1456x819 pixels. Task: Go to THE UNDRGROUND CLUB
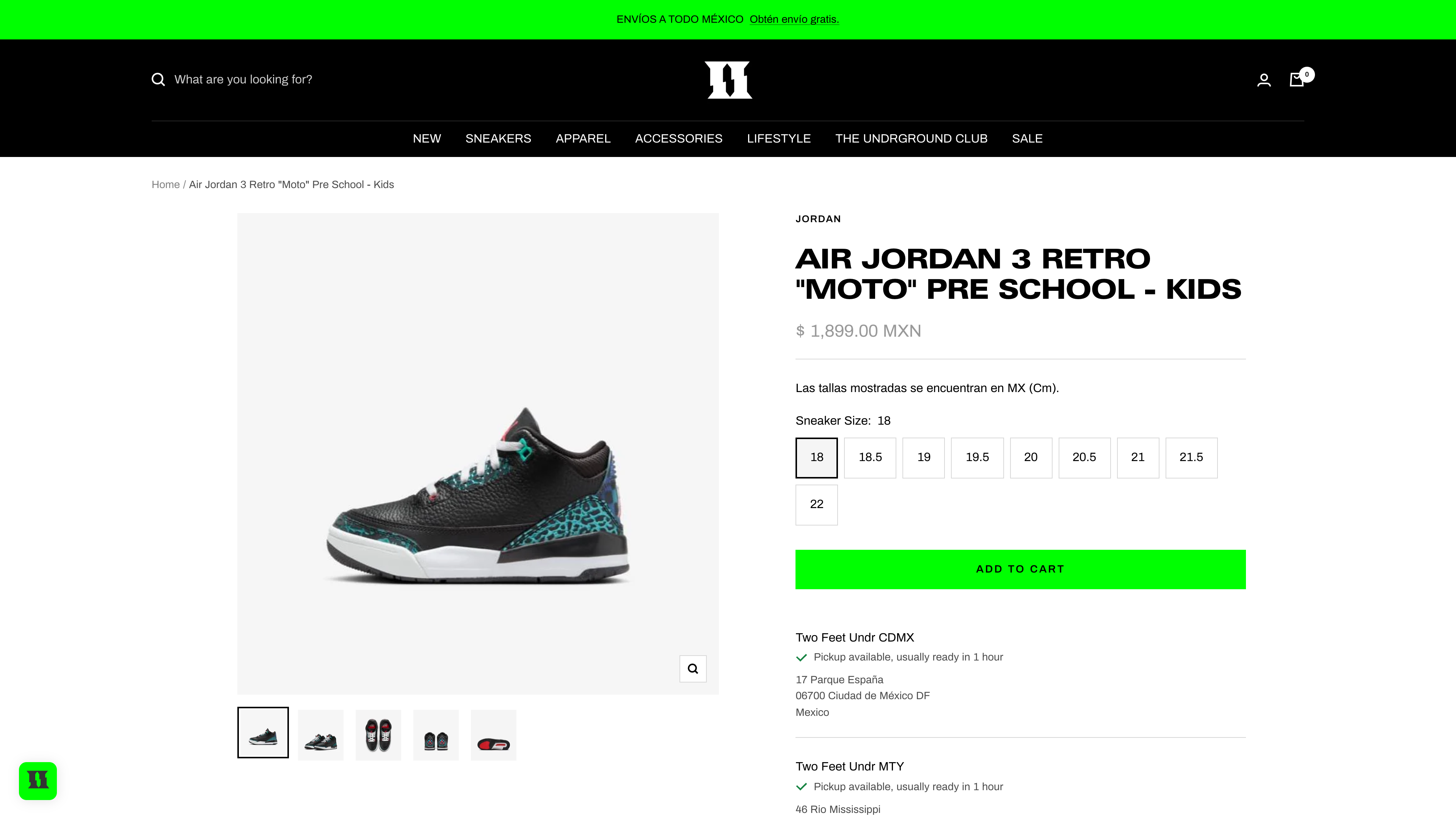click(x=911, y=138)
